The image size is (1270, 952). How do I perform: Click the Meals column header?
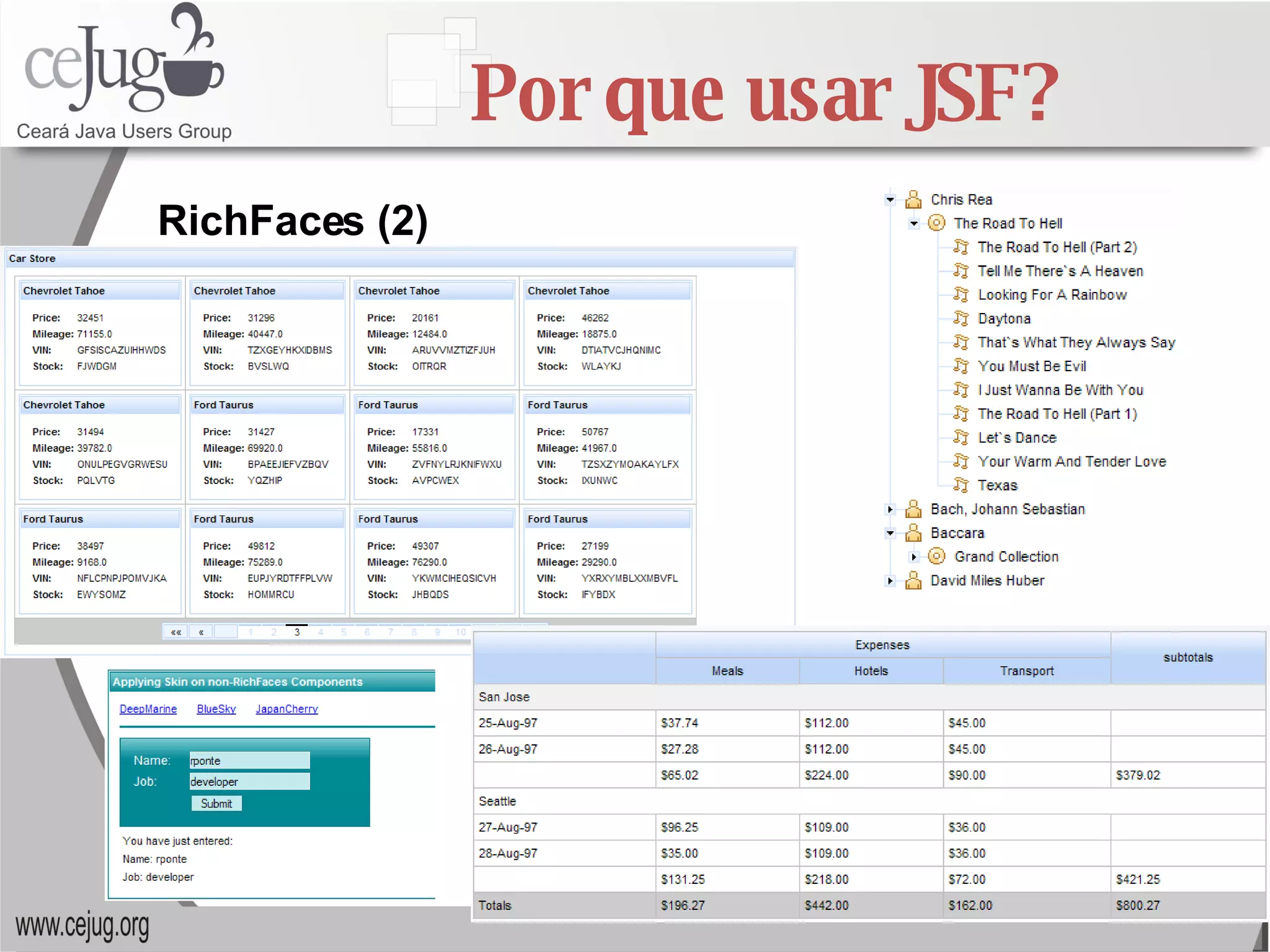[727, 671]
